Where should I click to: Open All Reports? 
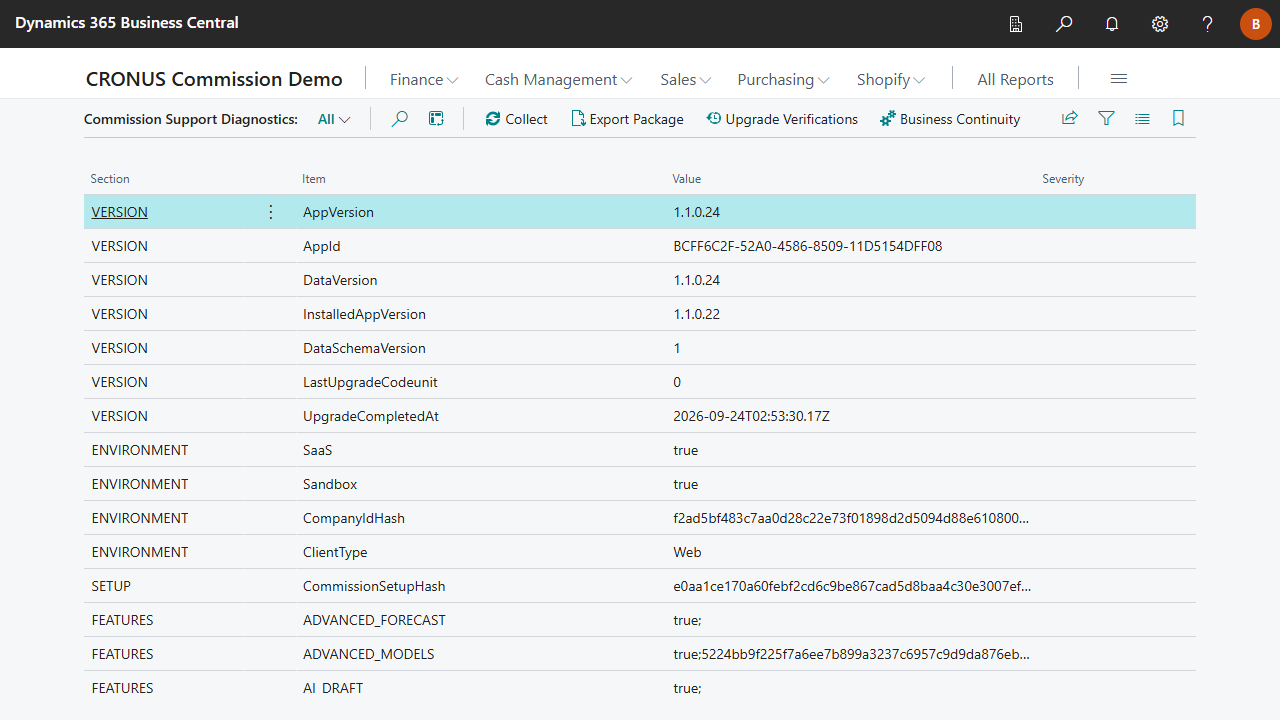point(1015,79)
